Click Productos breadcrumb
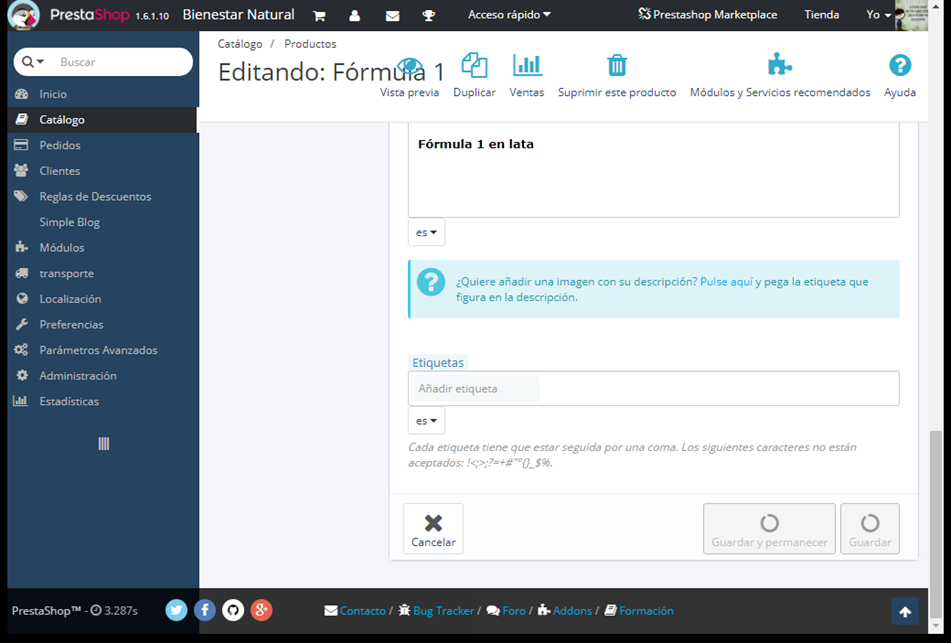The image size is (951, 643). point(310,44)
